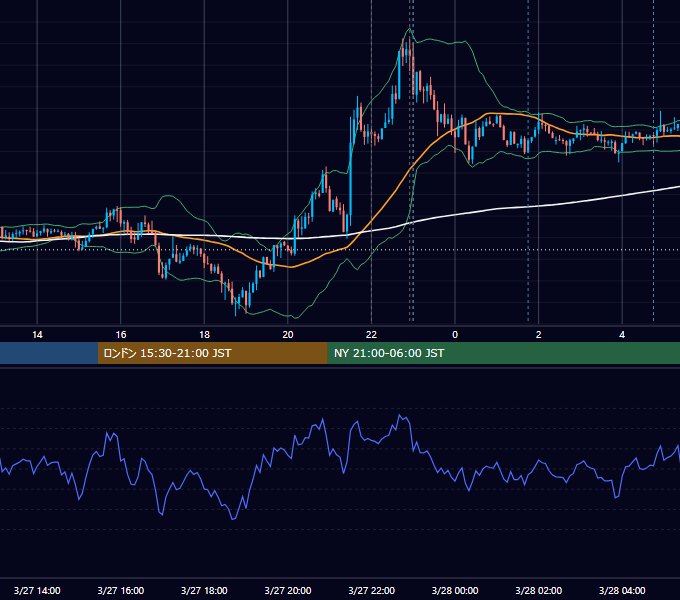
Task: Click the 4 hour label on chart axis
Action: (x=622, y=335)
